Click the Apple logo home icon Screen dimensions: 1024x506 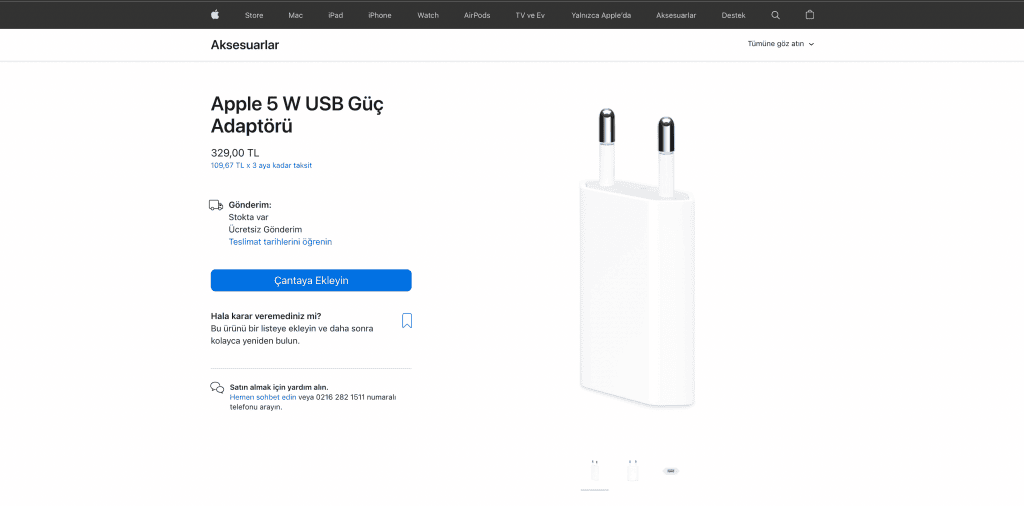point(215,14)
